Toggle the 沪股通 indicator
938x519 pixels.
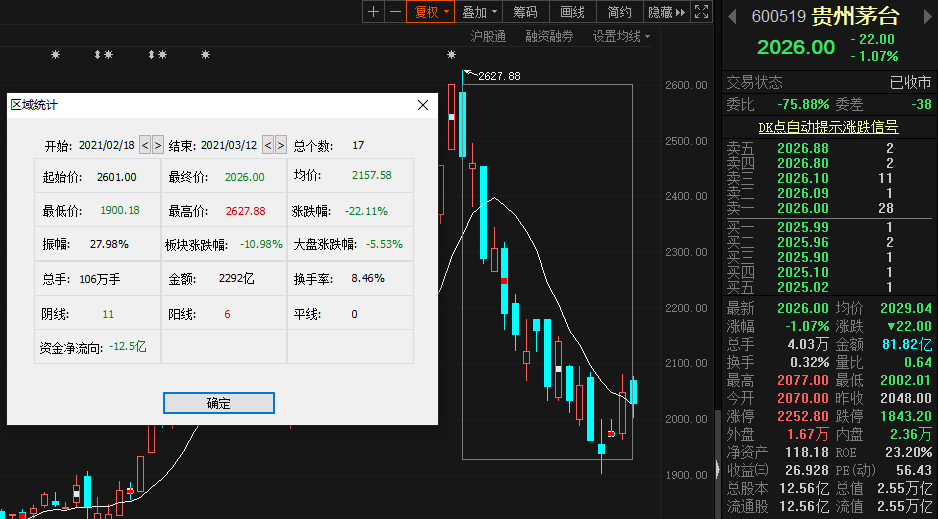[x=488, y=36]
